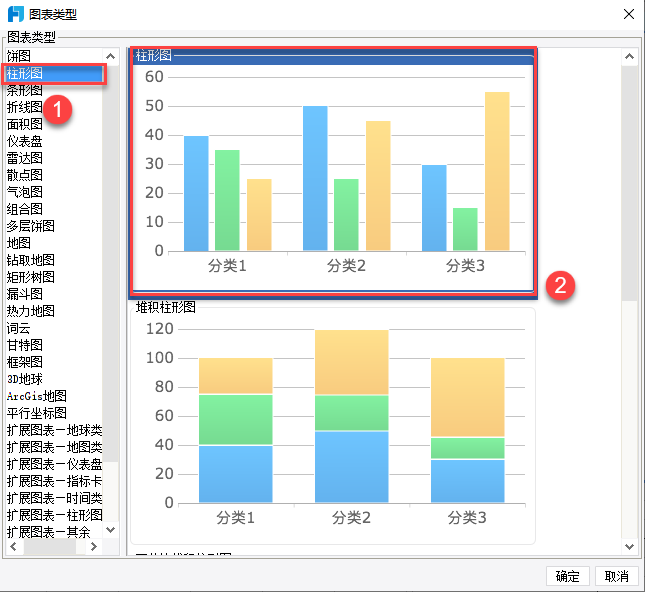Select 框架图 in chart type list

coord(53,362)
